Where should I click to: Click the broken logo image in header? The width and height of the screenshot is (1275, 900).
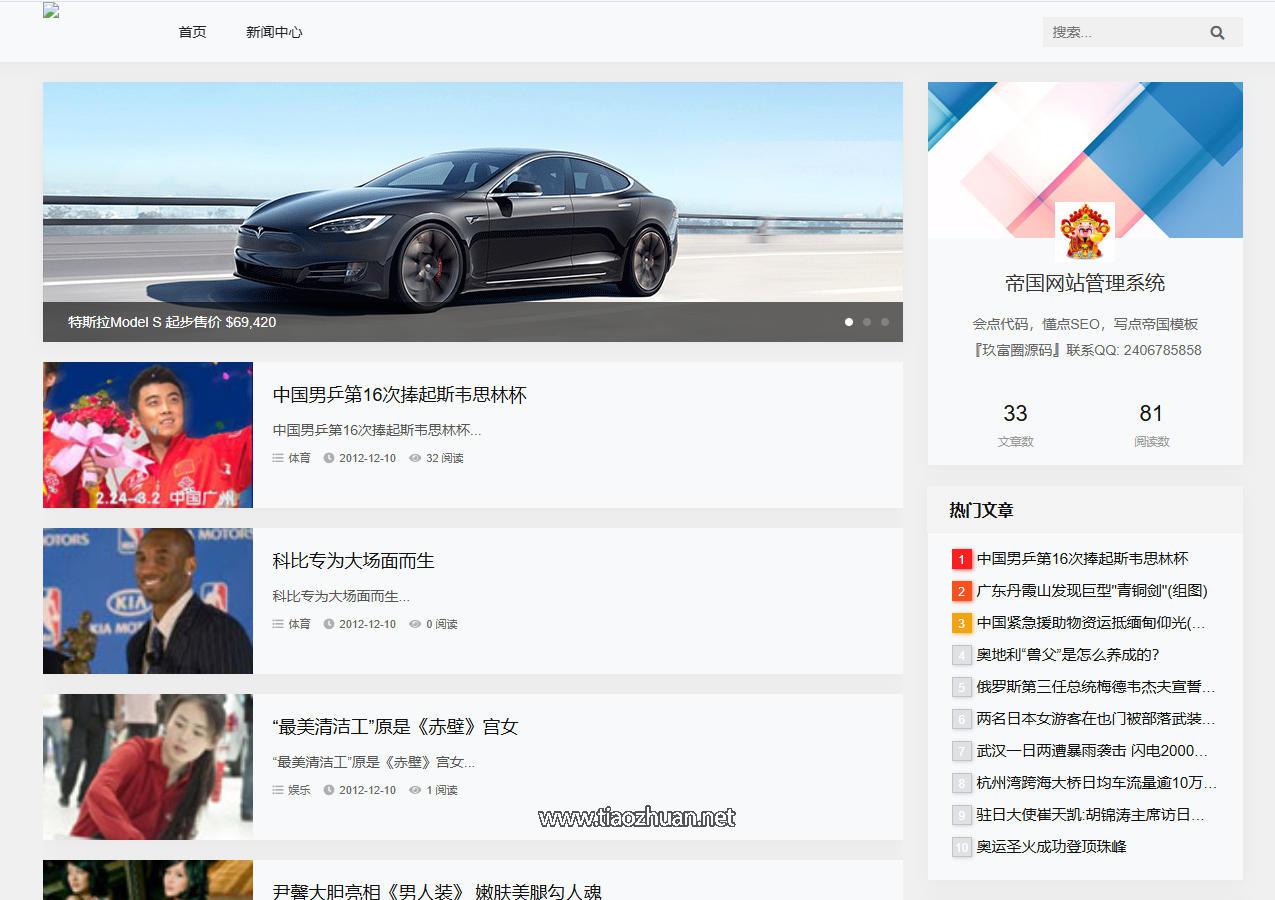point(51,11)
